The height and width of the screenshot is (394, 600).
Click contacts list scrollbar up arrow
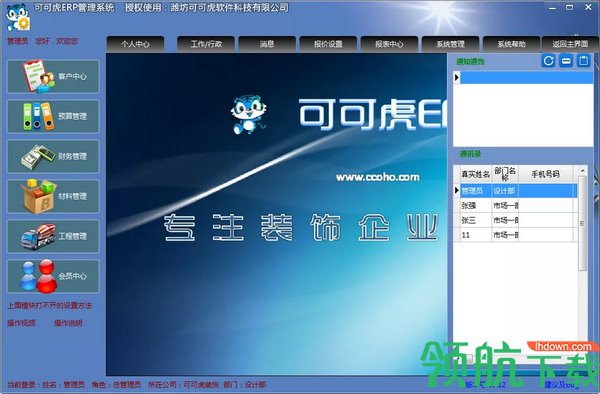pos(582,171)
